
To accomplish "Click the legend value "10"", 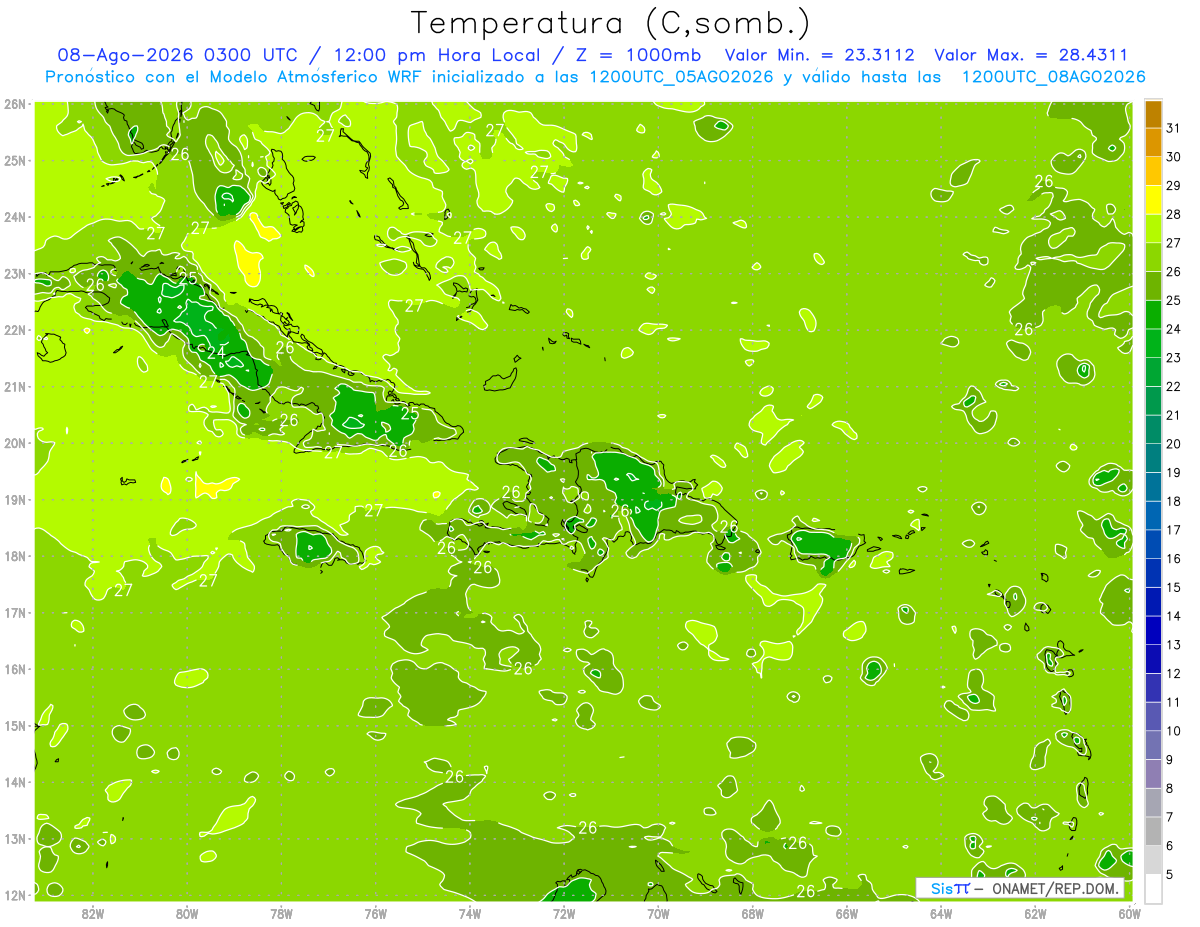I will tap(1173, 731).
